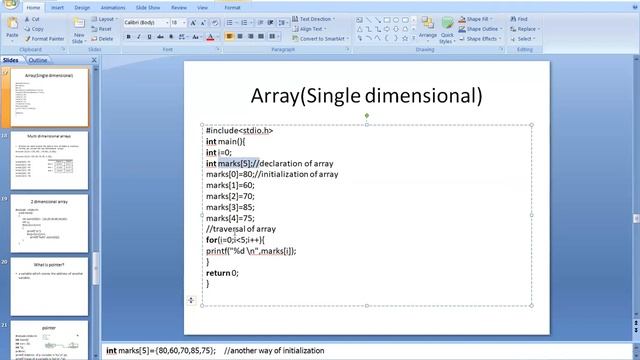
Task: Justify the paragraph text
Action: tap(261, 37)
